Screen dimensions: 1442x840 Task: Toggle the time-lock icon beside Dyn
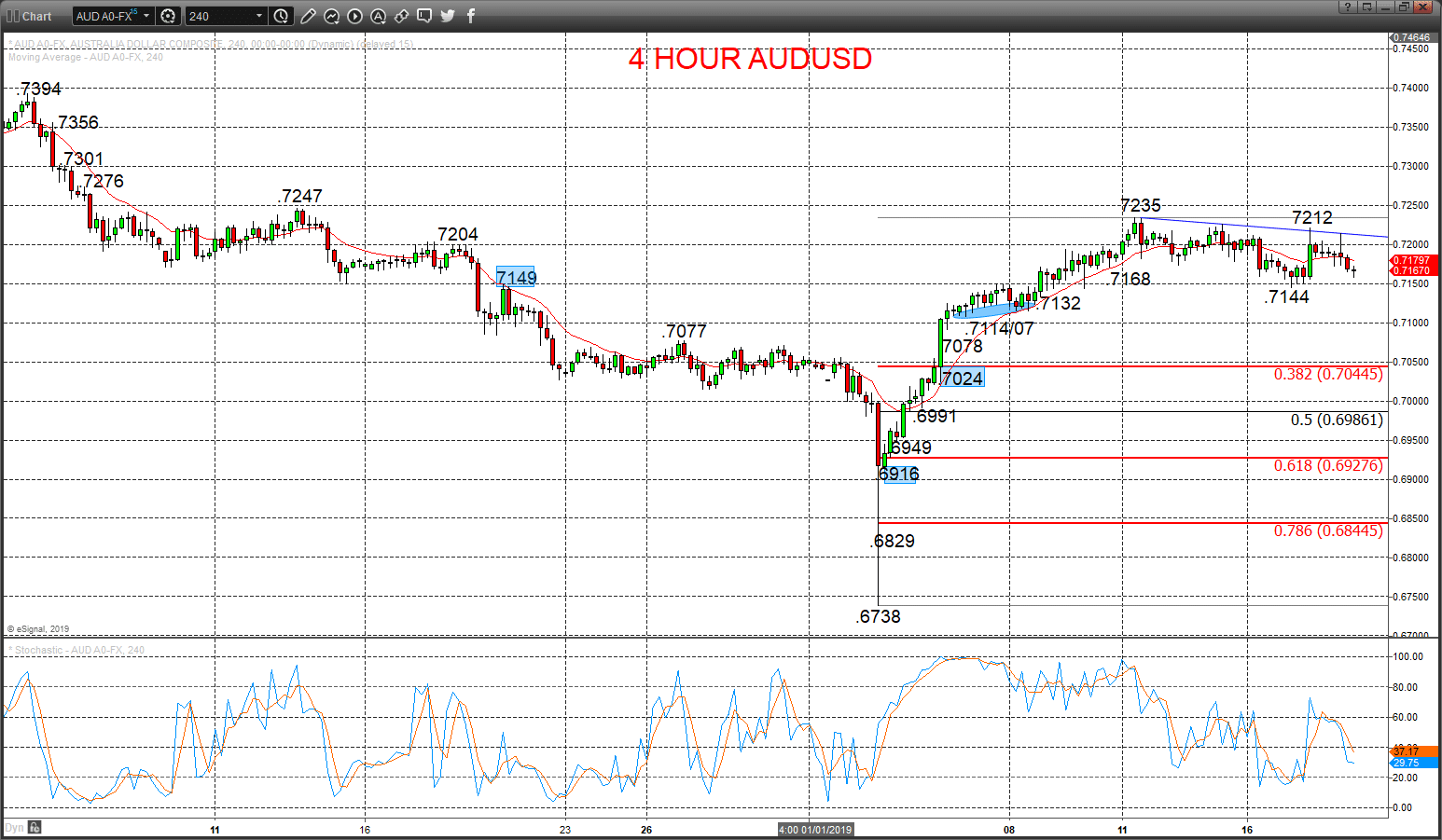pyautogui.click(x=35, y=827)
